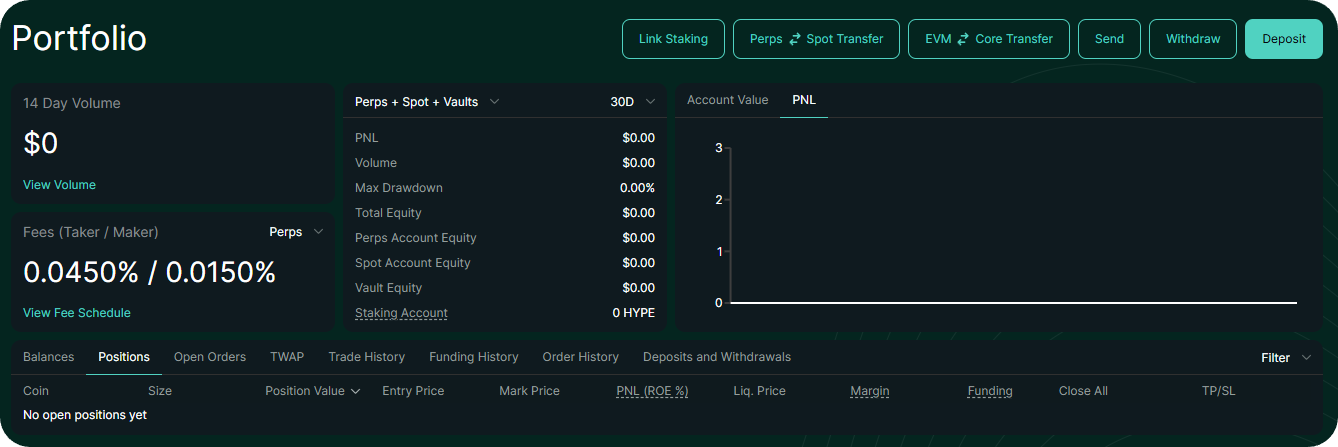Open the View Fee Schedule link

tap(77, 313)
